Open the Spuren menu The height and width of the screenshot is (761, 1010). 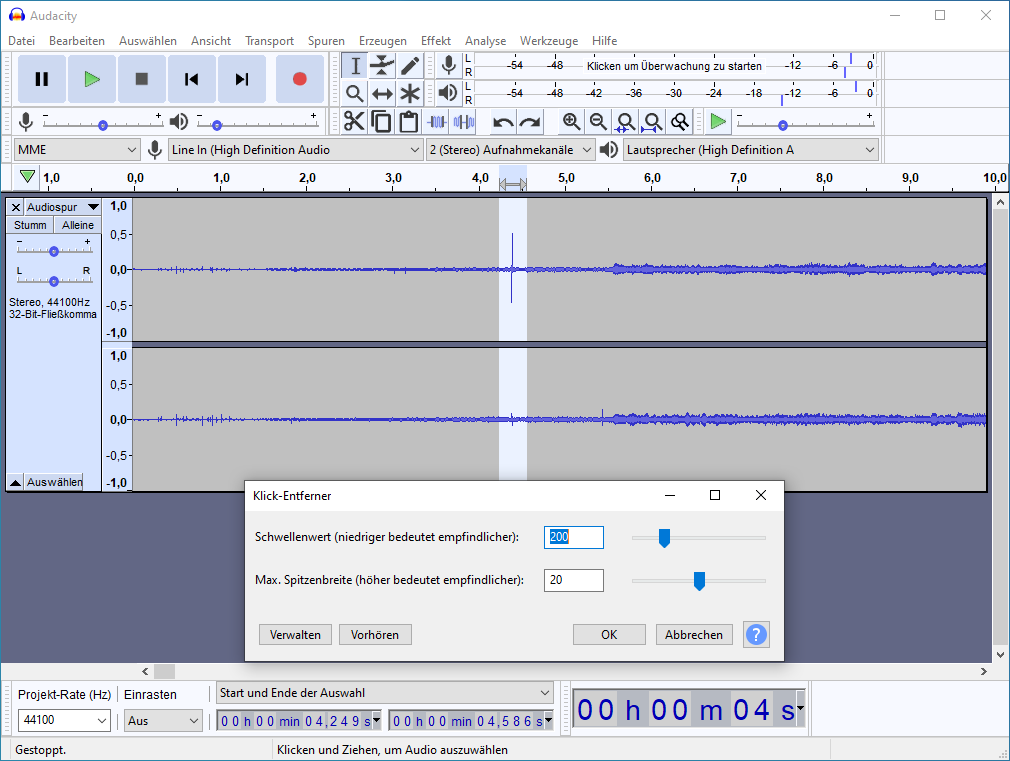(x=326, y=41)
